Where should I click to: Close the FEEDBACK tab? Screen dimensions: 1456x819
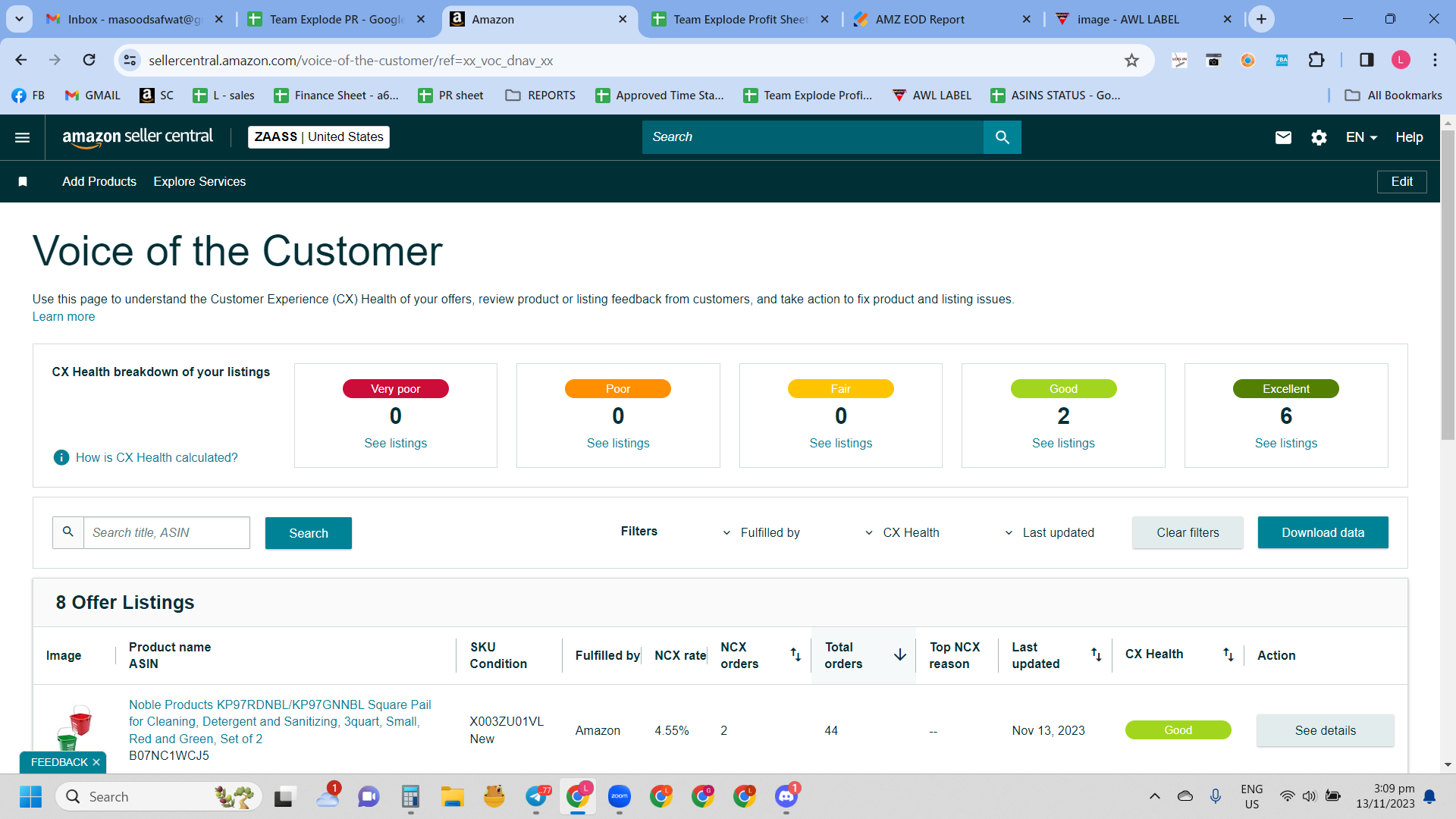point(96,762)
